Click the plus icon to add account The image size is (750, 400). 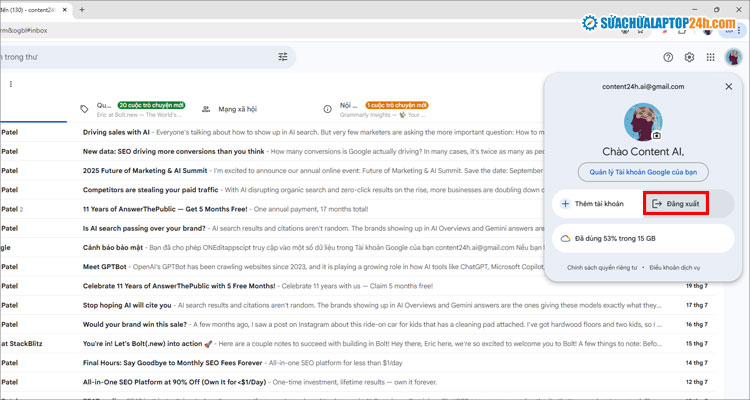pyautogui.click(x=565, y=204)
